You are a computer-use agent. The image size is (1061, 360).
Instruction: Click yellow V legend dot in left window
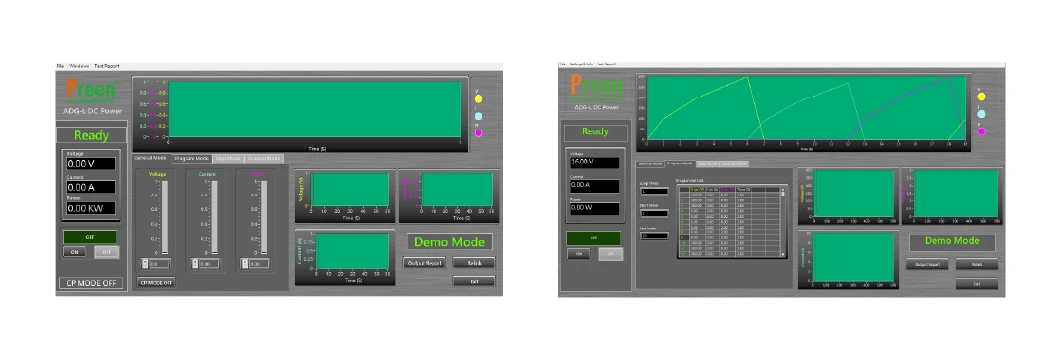(478, 99)
